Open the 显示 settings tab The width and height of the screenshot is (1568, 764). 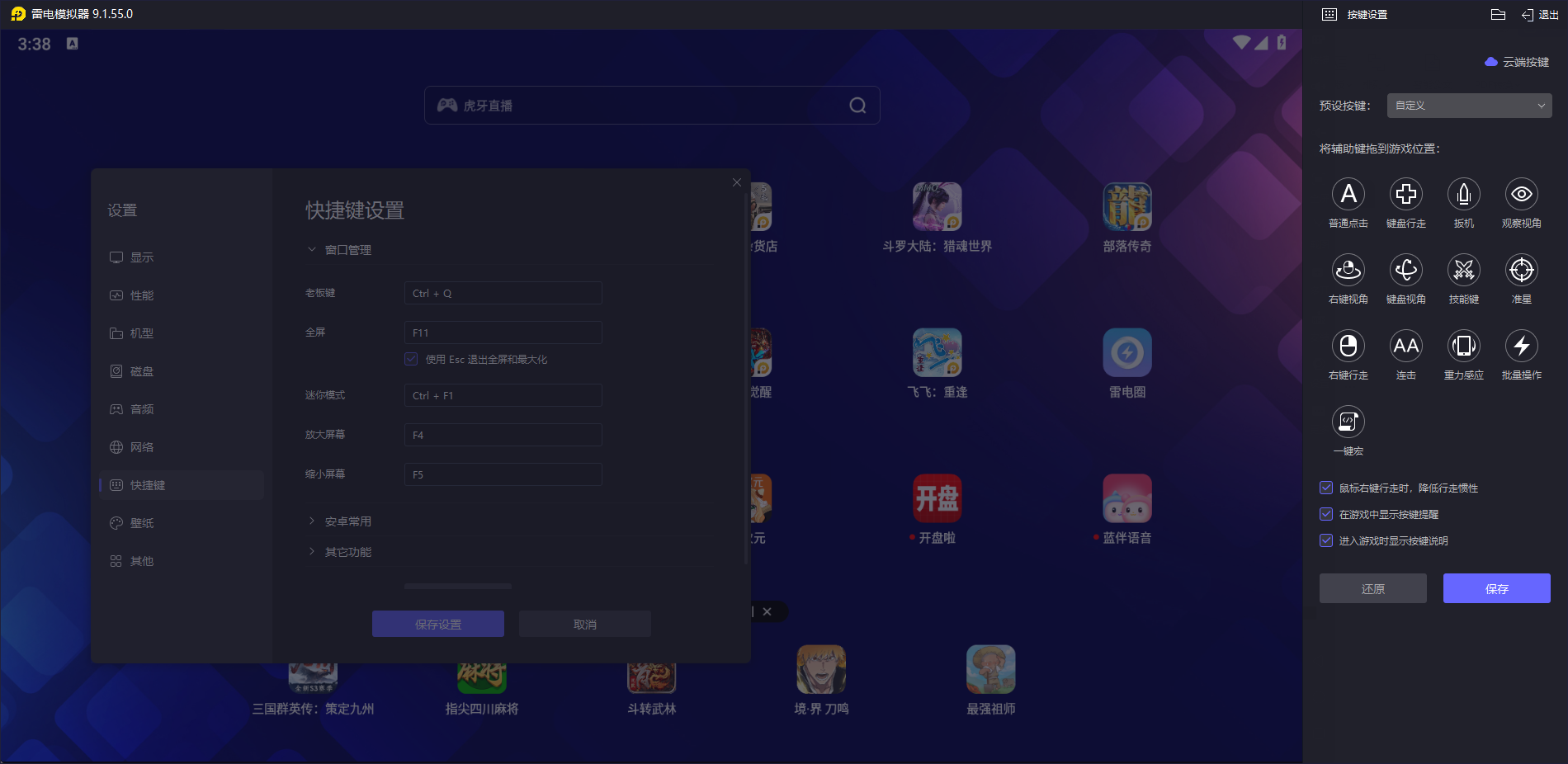182,257
